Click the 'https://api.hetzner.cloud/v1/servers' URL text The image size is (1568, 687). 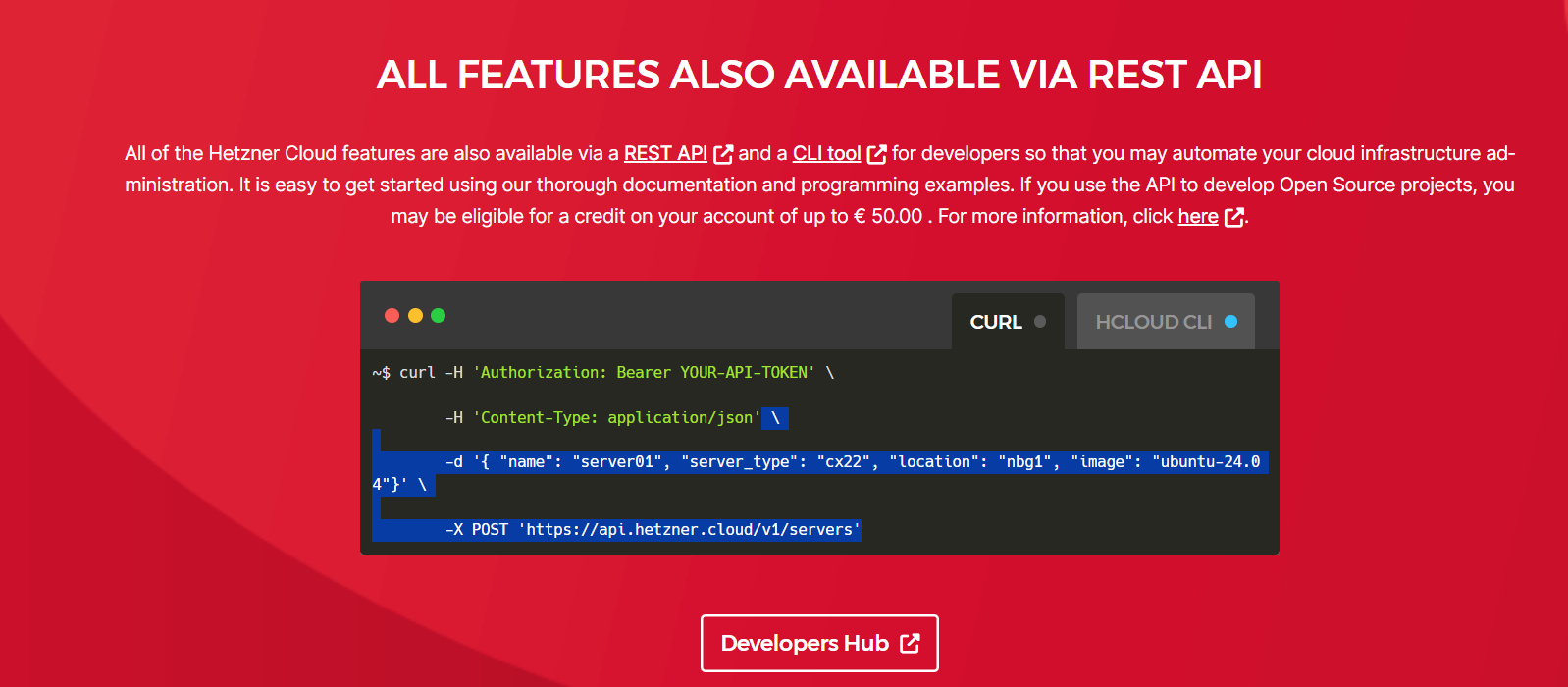point(690,530)
